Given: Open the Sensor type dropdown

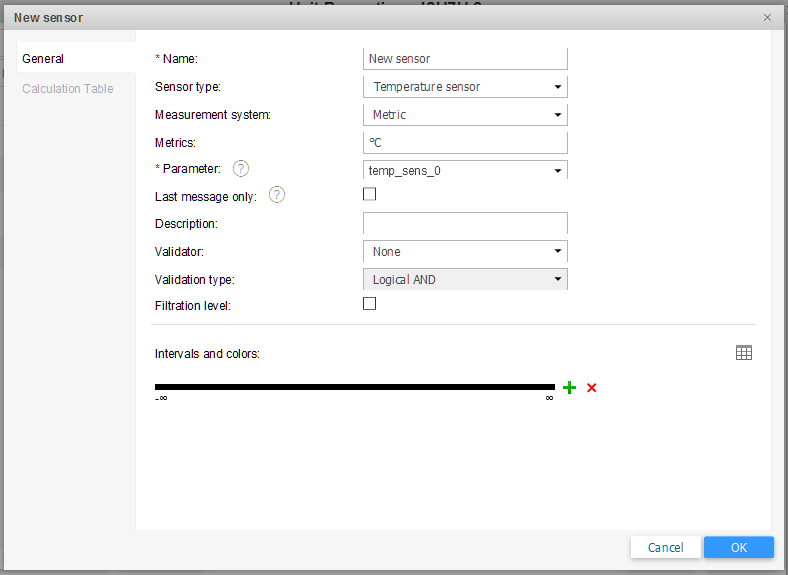Looking at the screenshot, I should click(465, 87).
